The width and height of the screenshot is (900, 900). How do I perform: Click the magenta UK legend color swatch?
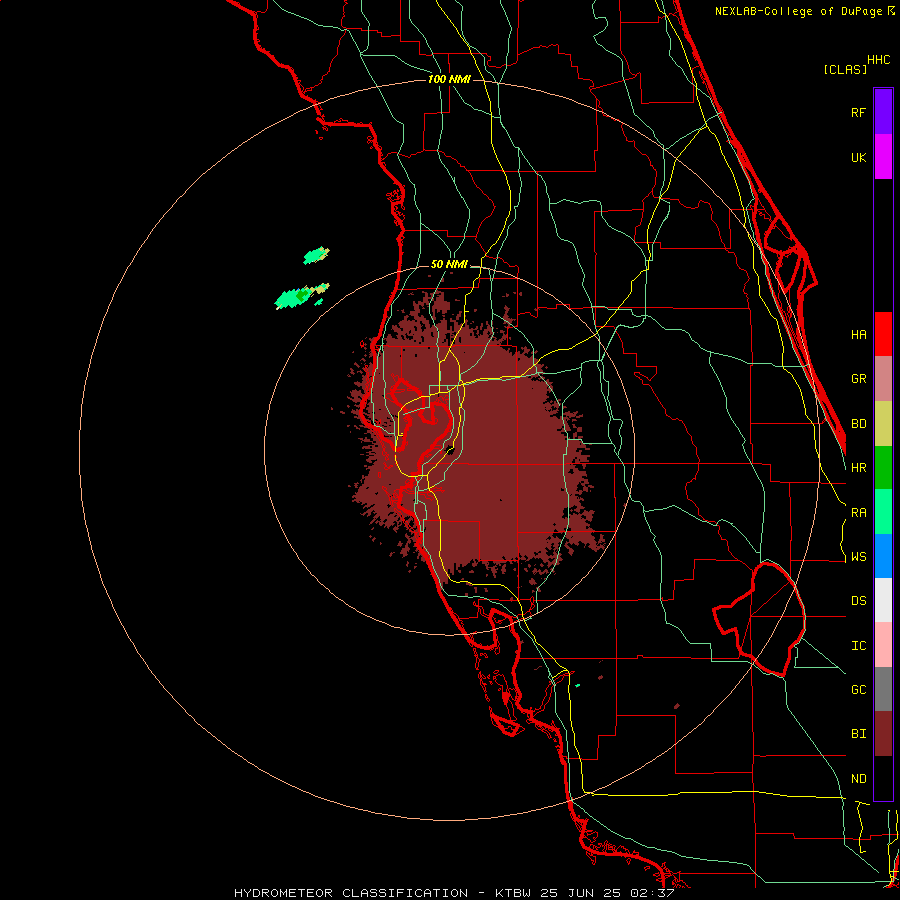coord(883,157)
